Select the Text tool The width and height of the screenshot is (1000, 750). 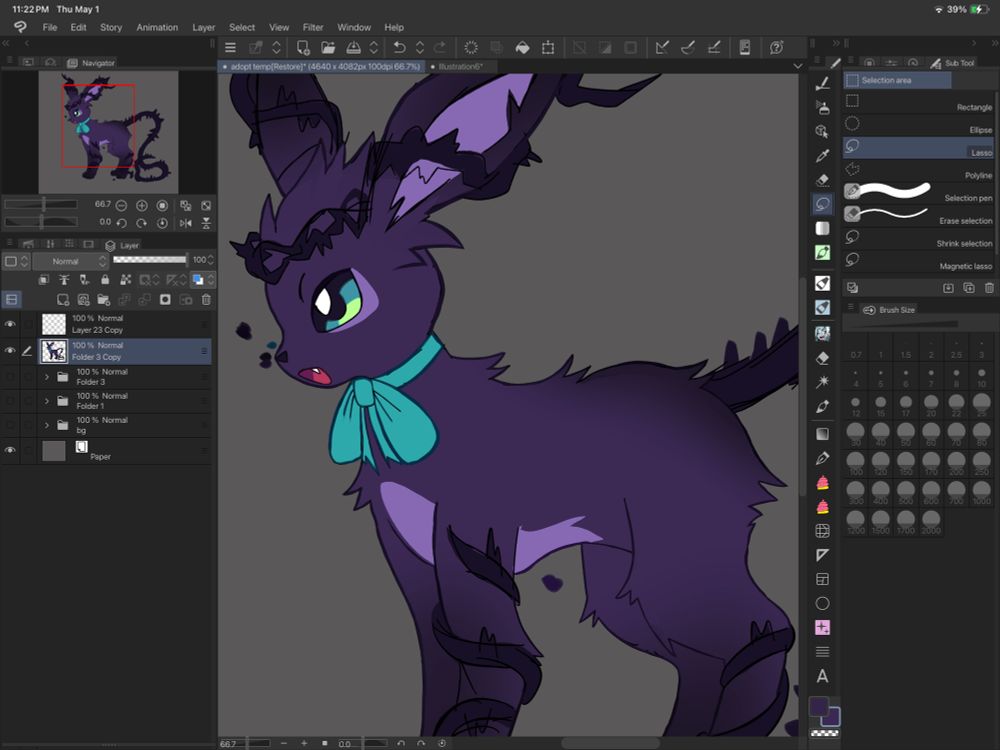pos(823,676)
